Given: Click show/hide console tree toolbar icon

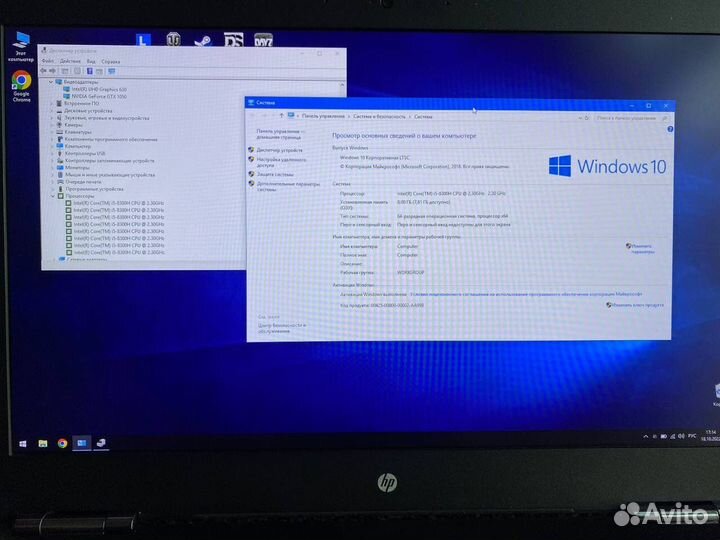Looking at the screenshot, I should 65,71.
